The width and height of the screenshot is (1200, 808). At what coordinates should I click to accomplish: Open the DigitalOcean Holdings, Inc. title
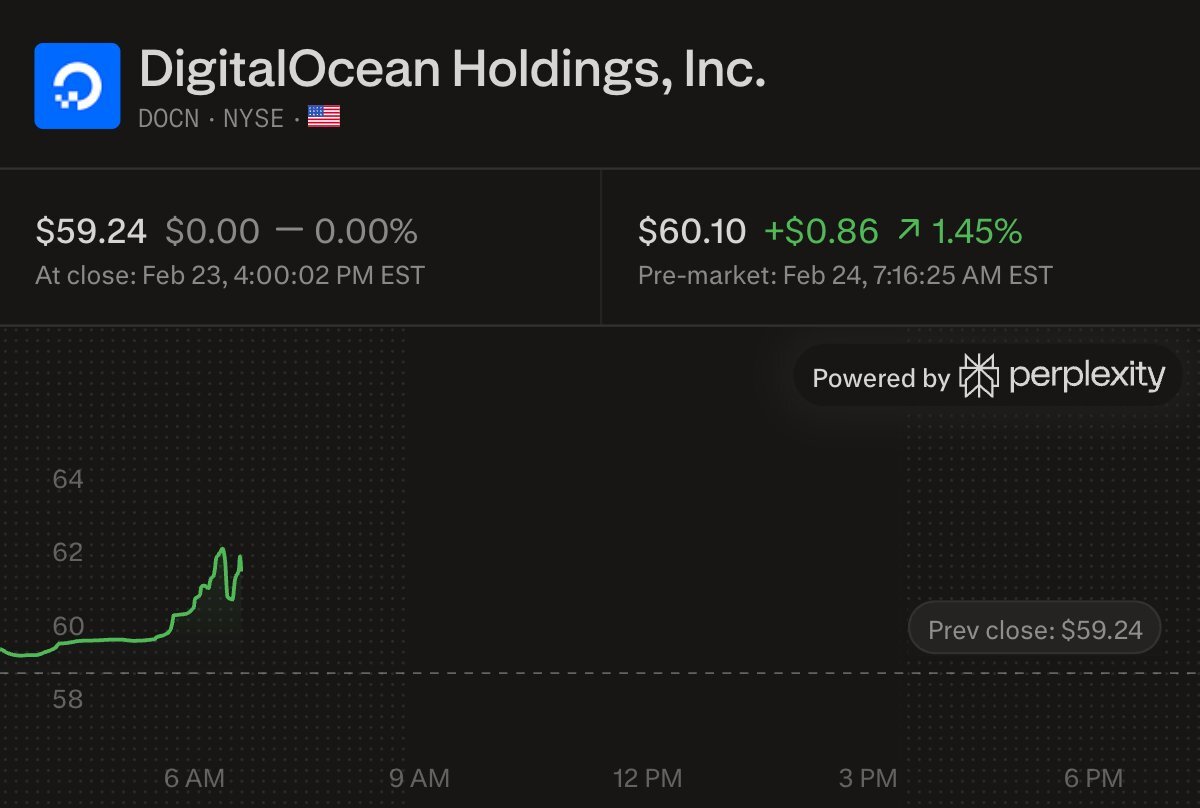[x=452, y=70]
